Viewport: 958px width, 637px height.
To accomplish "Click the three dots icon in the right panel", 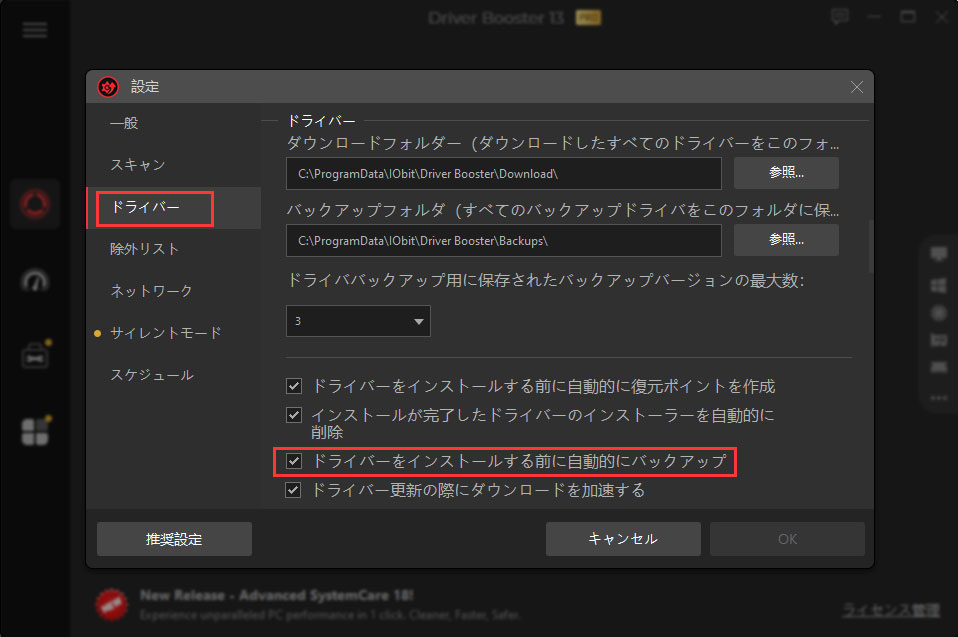I will pyautogui.click(x=938, y=398).
